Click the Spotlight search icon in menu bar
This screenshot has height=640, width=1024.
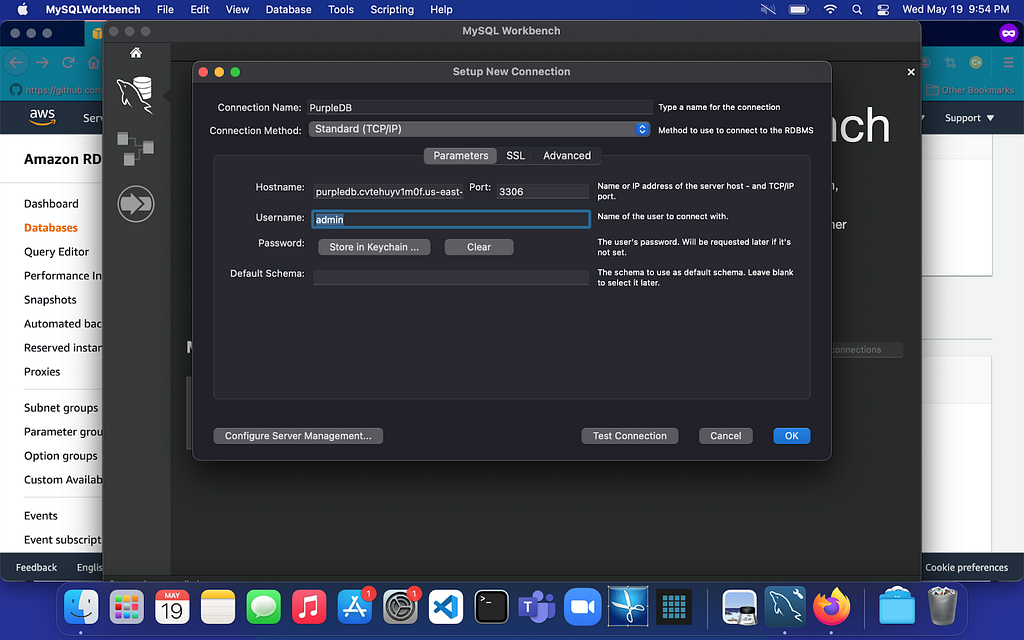(857, 10)
